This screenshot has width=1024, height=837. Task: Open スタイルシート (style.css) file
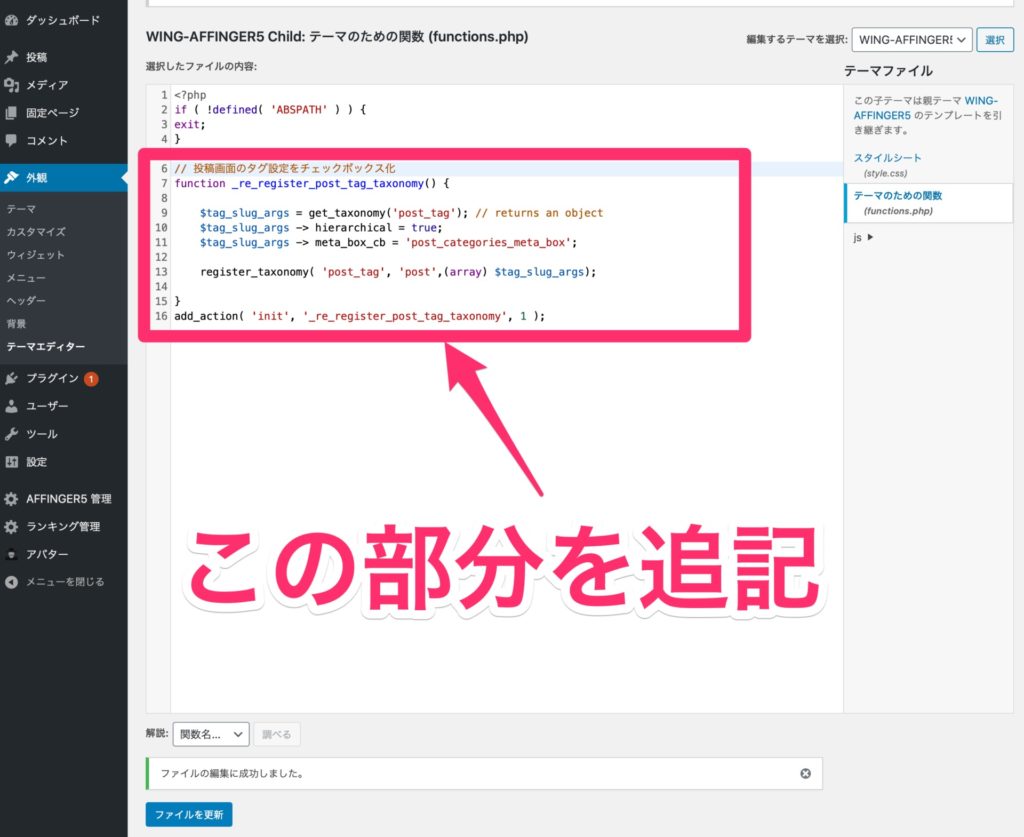[x=887, y=165]
